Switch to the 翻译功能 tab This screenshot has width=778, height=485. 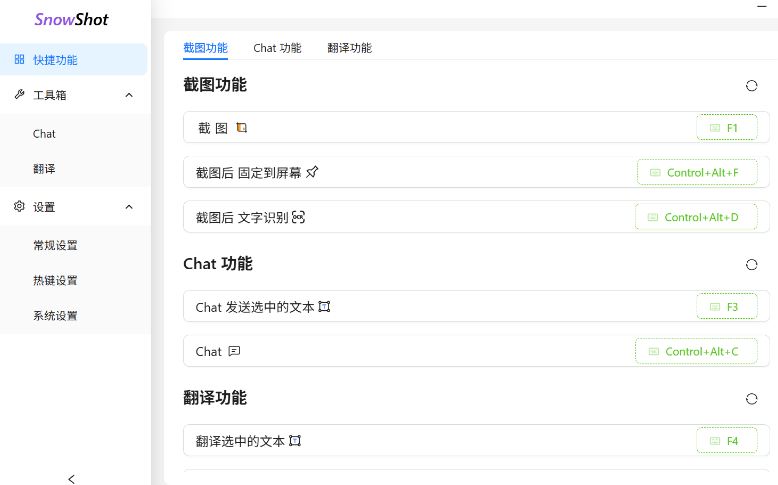(x=349, y=48)
